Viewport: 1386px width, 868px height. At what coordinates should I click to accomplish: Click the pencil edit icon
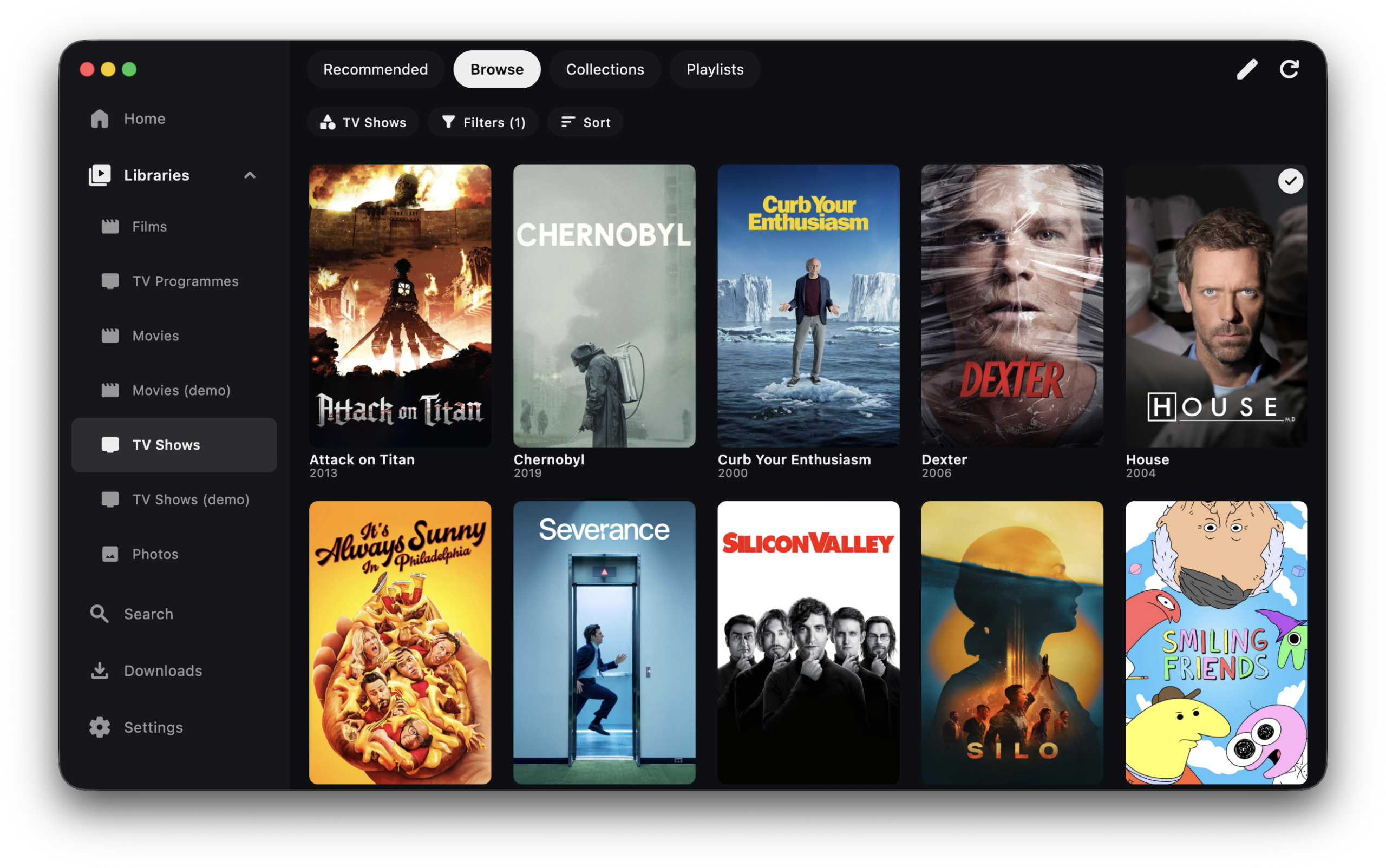tap(1246, 69)
